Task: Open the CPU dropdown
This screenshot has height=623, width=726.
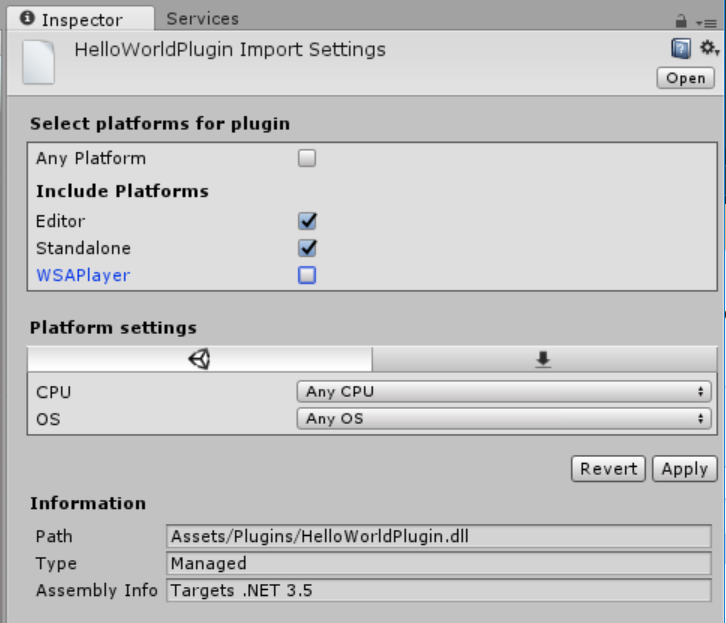Action: tap(504, 392)
